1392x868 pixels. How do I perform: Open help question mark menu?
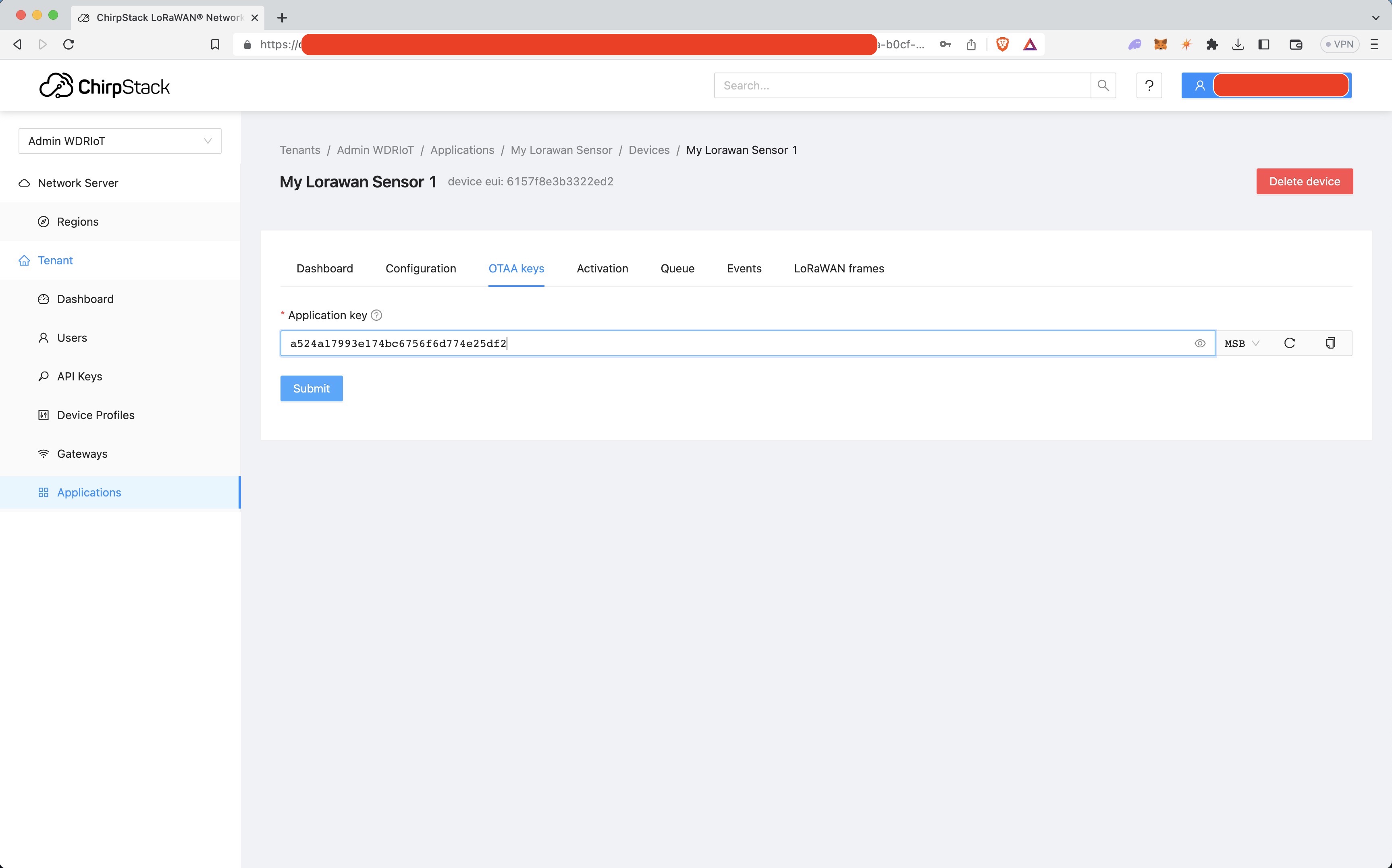1149,85
